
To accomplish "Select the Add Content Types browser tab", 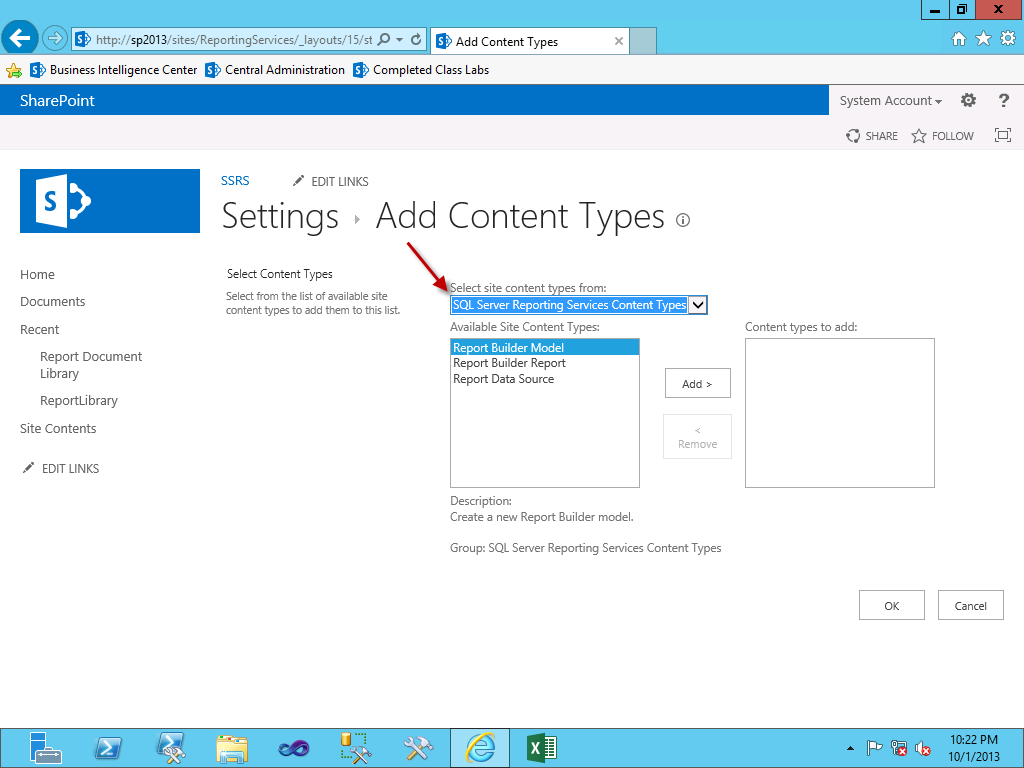I will [530, 41].
